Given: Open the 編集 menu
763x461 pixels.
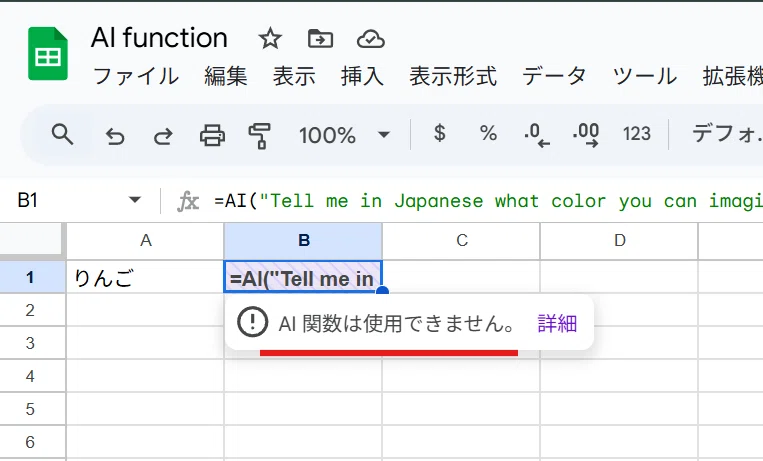Looking at the screenshot, I should tap(226, 76).
